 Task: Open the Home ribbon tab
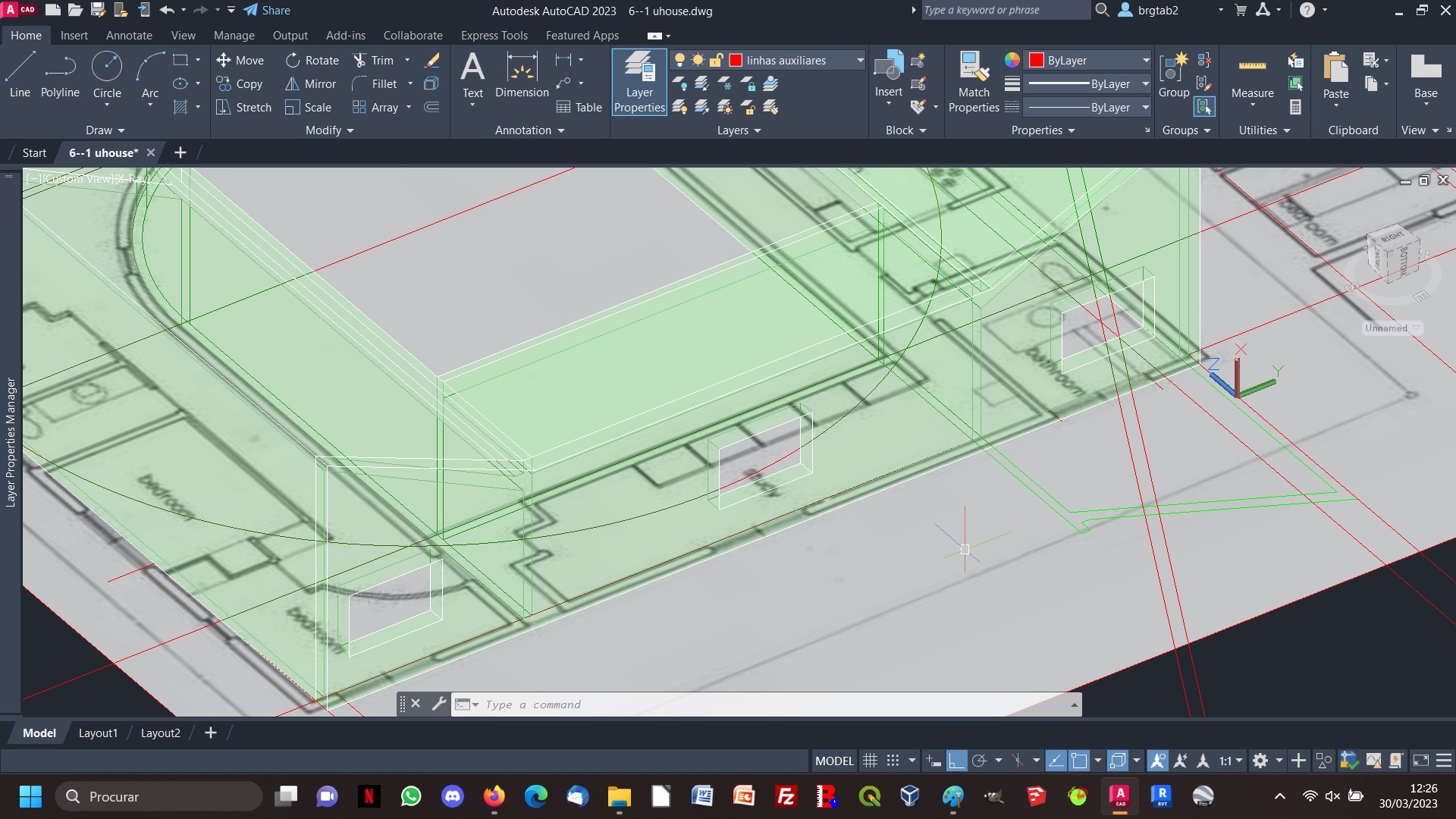pos(25,35)
